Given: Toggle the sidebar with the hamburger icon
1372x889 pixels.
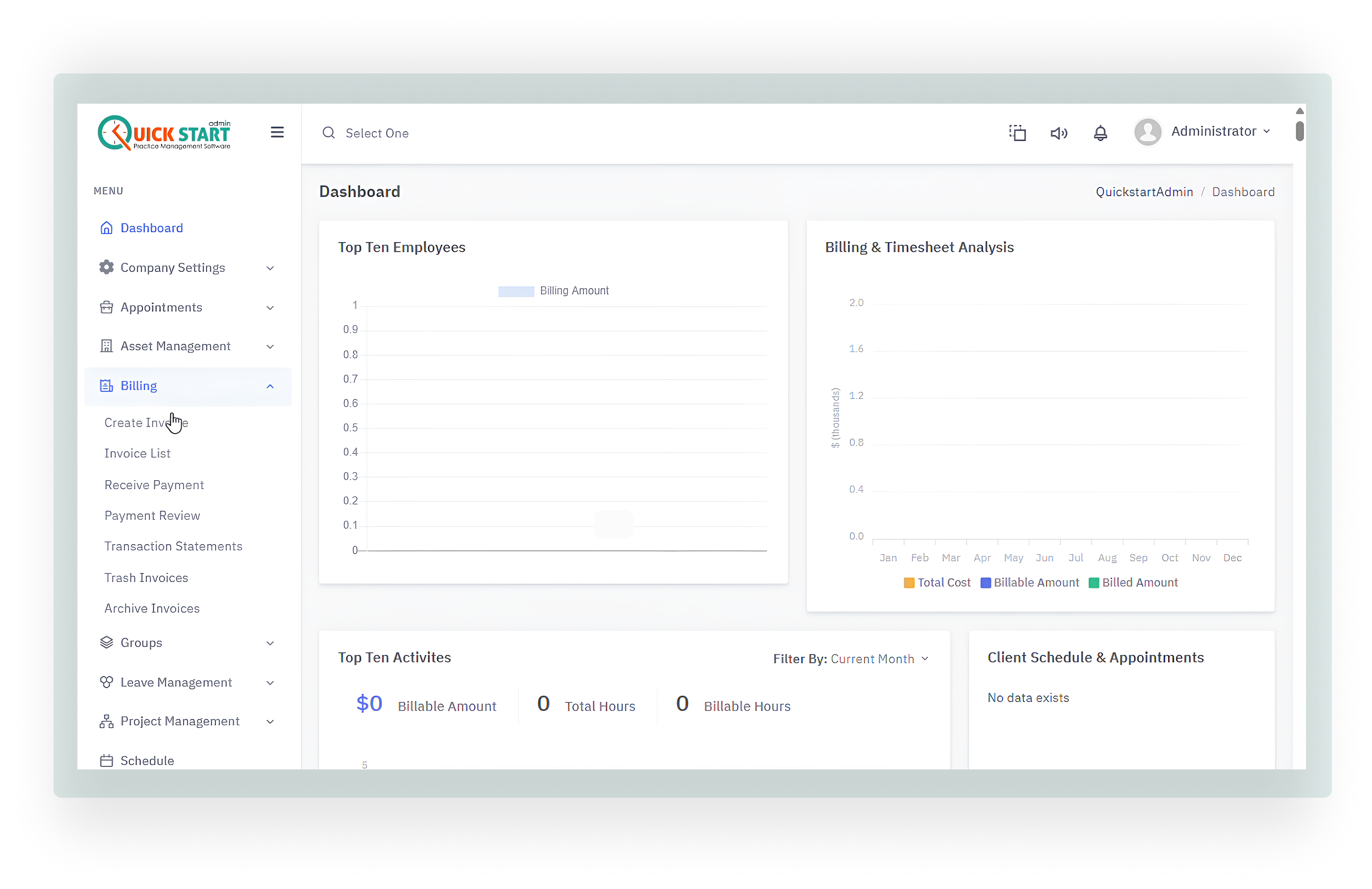Looking at the screenshot, I should click(x=277, y=132).
